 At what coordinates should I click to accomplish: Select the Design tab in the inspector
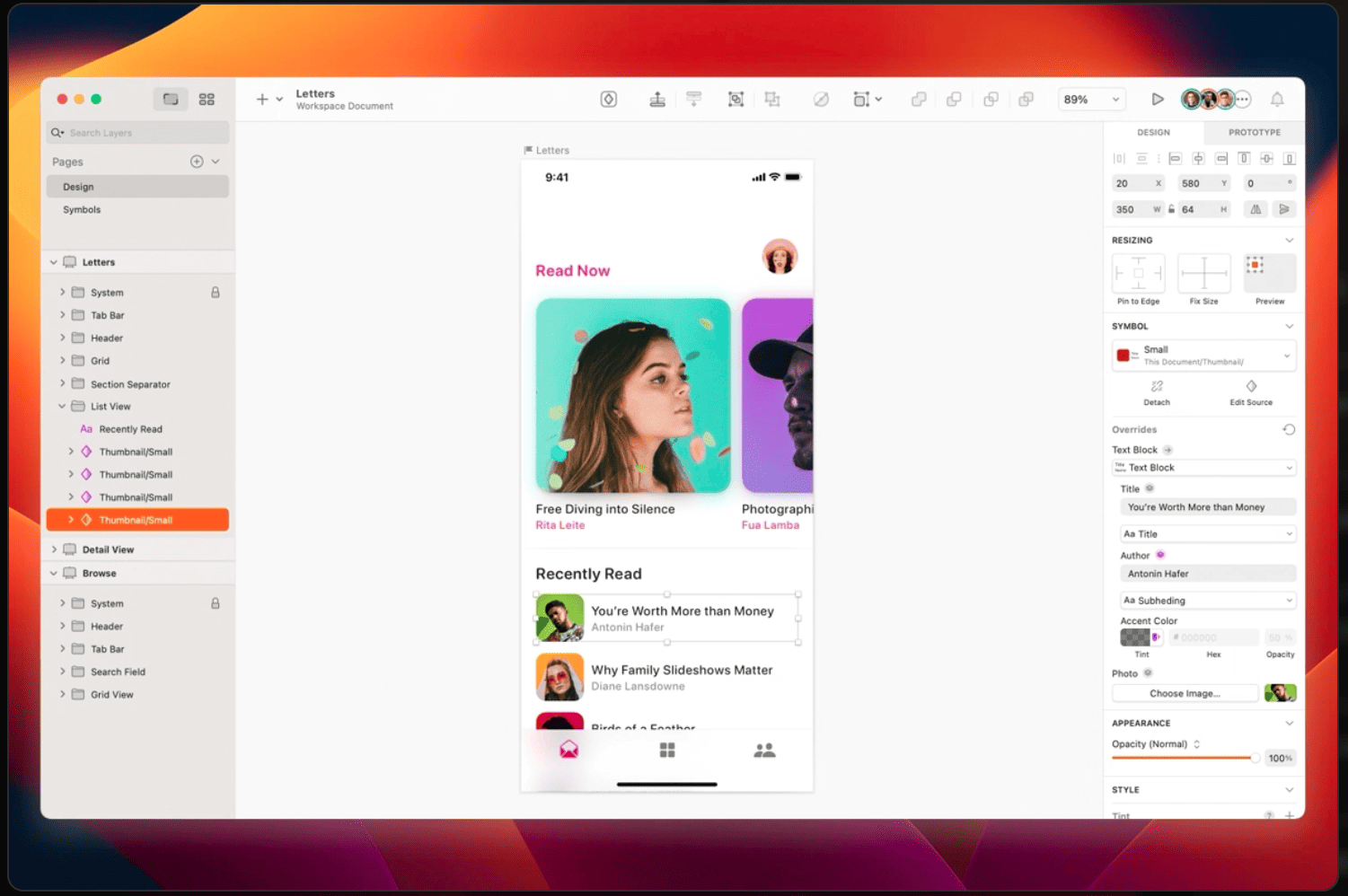pos(1153,133)
